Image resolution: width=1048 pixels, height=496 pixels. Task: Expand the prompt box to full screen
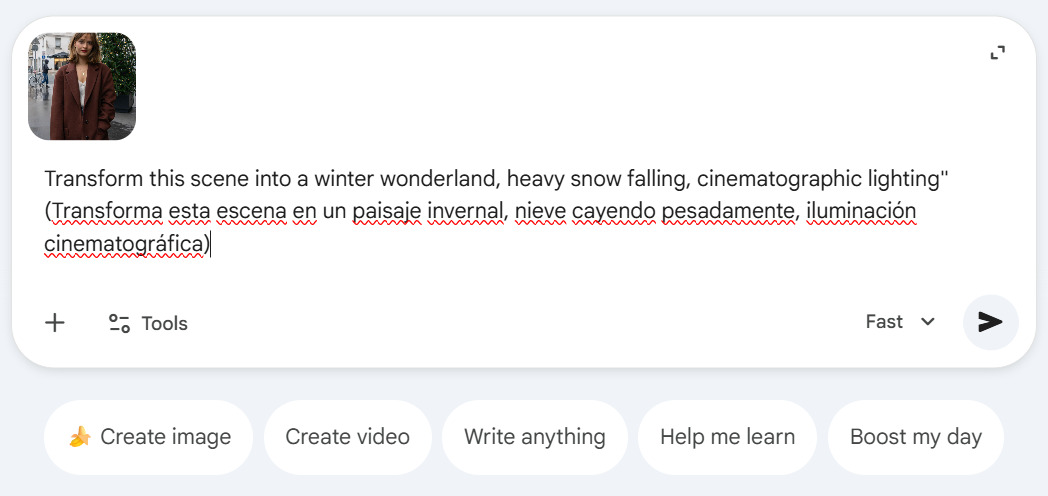click(x=997, y=53)
